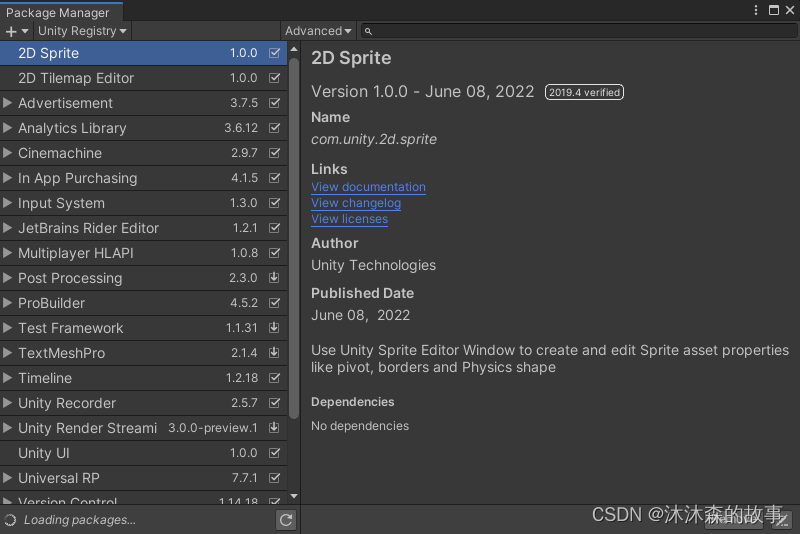This screenshot has height=534, width=800.
Task: Open View documentation link
Action: [368, 187]
